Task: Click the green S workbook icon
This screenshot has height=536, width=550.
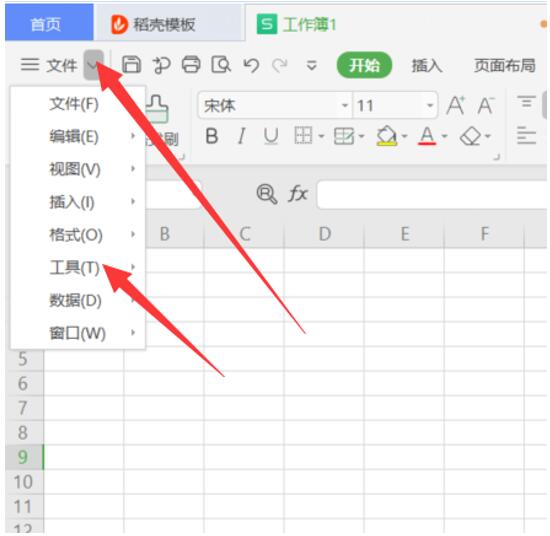Action: click(x=267, y=24)
